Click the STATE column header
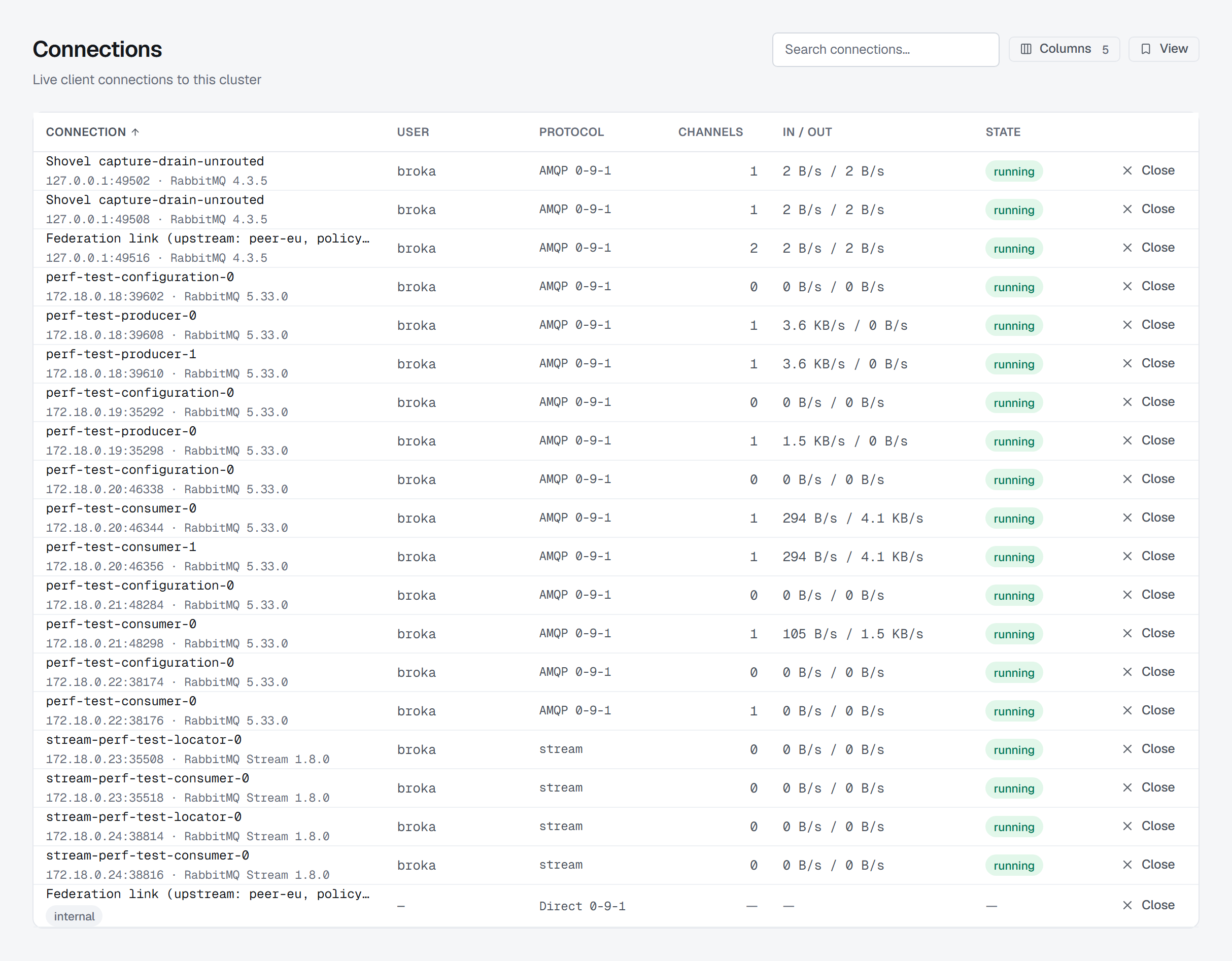 tap(1003, 132)
